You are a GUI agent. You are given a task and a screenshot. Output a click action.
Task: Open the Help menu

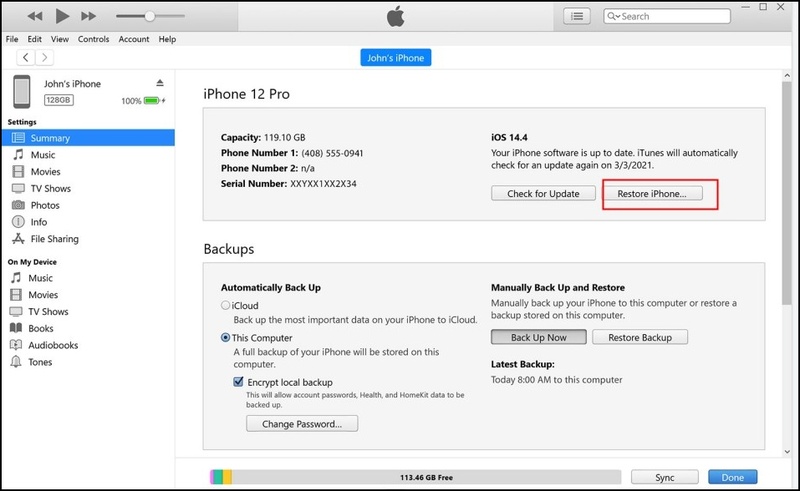(167, 39)
